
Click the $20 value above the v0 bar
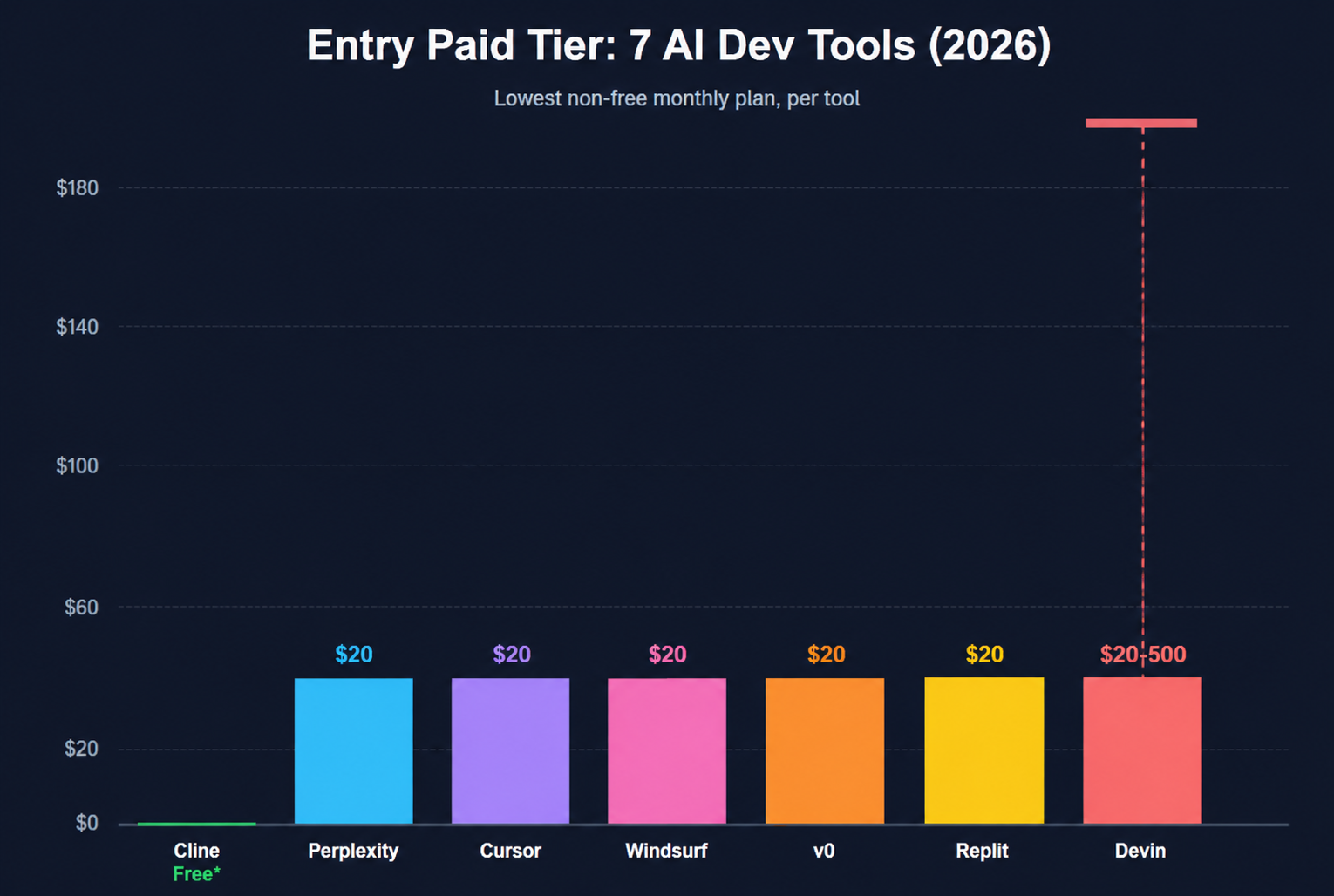[827, 655]
